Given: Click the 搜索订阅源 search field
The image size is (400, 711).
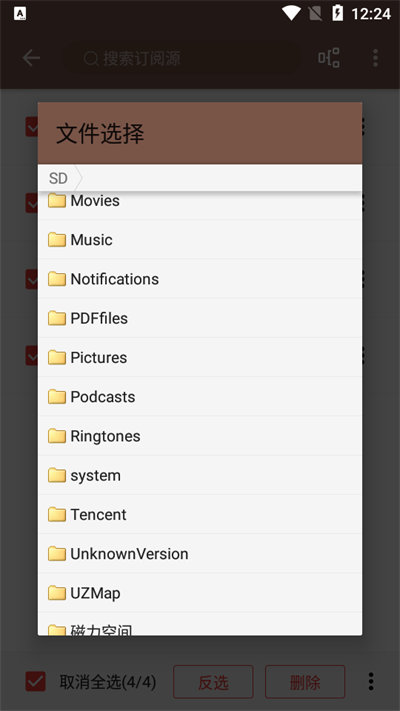Looking at the screenshot, I should (181, 58).
